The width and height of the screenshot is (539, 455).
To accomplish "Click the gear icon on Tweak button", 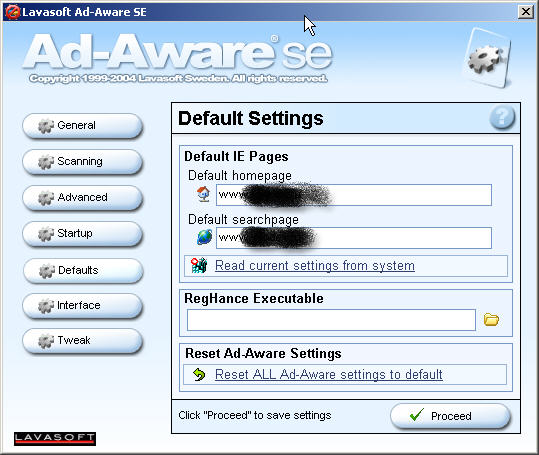I will (46, 341).
